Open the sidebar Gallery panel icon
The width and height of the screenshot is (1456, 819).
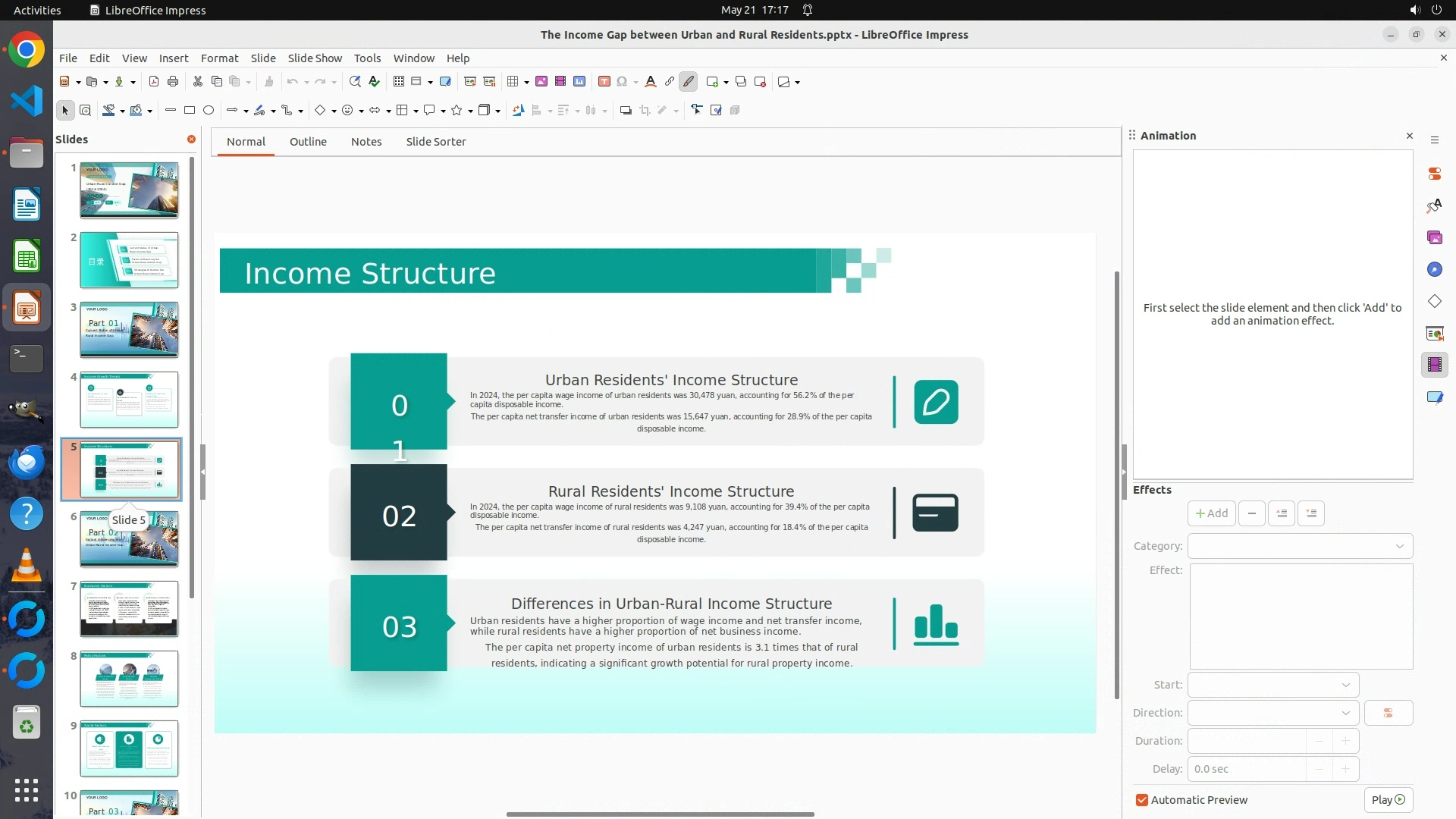[x=1434, y=238]
